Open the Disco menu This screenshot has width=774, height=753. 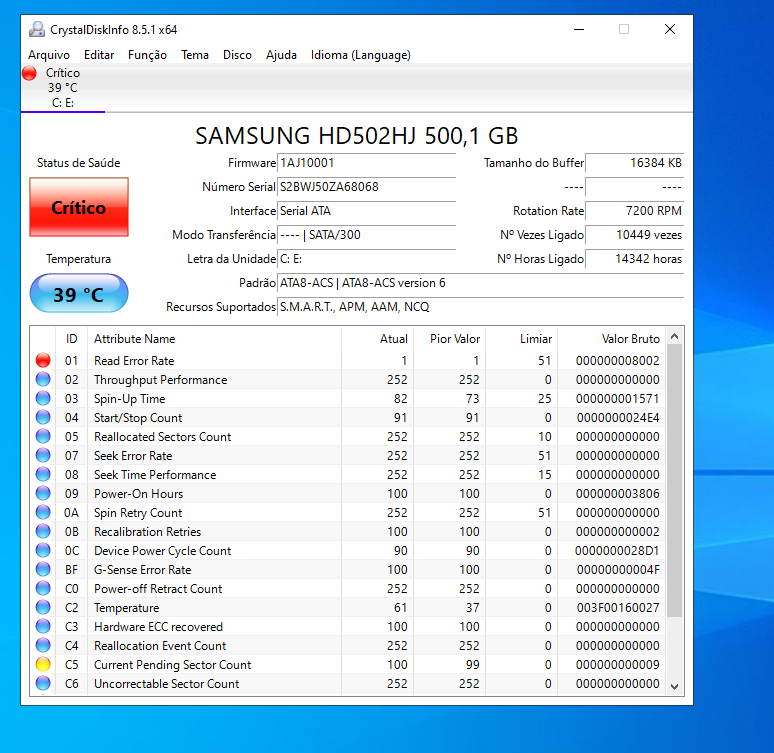tap(237, 55)
